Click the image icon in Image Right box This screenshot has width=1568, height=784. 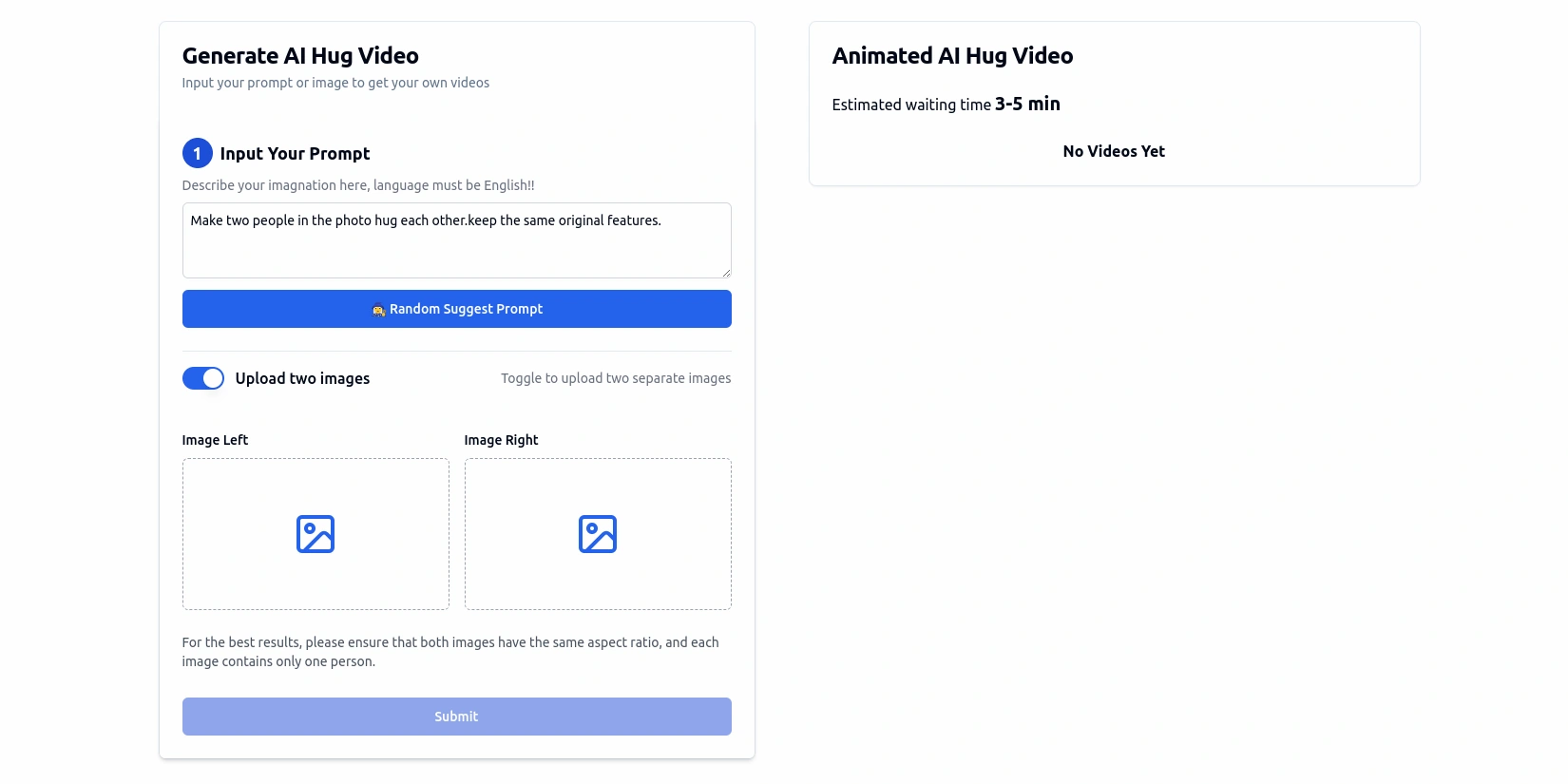(598, 534)
